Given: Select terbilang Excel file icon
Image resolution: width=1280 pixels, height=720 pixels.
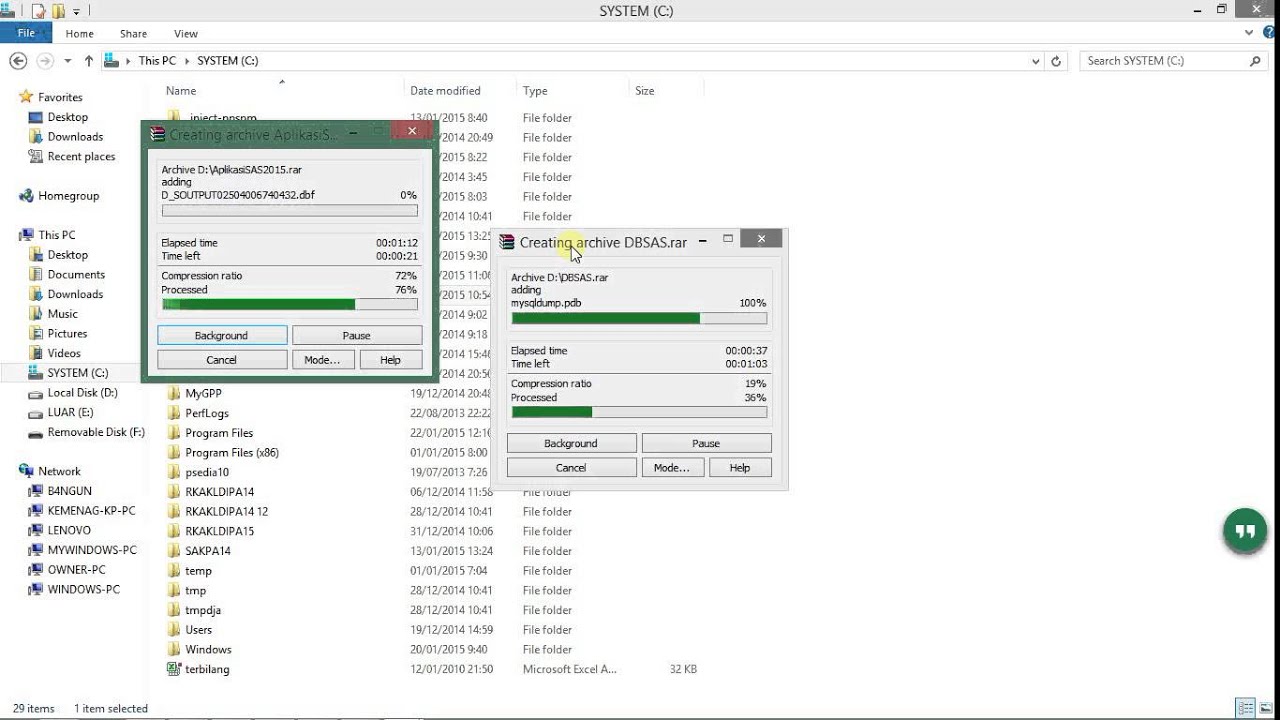Looking at the screenshot, I should coord(174,669).
